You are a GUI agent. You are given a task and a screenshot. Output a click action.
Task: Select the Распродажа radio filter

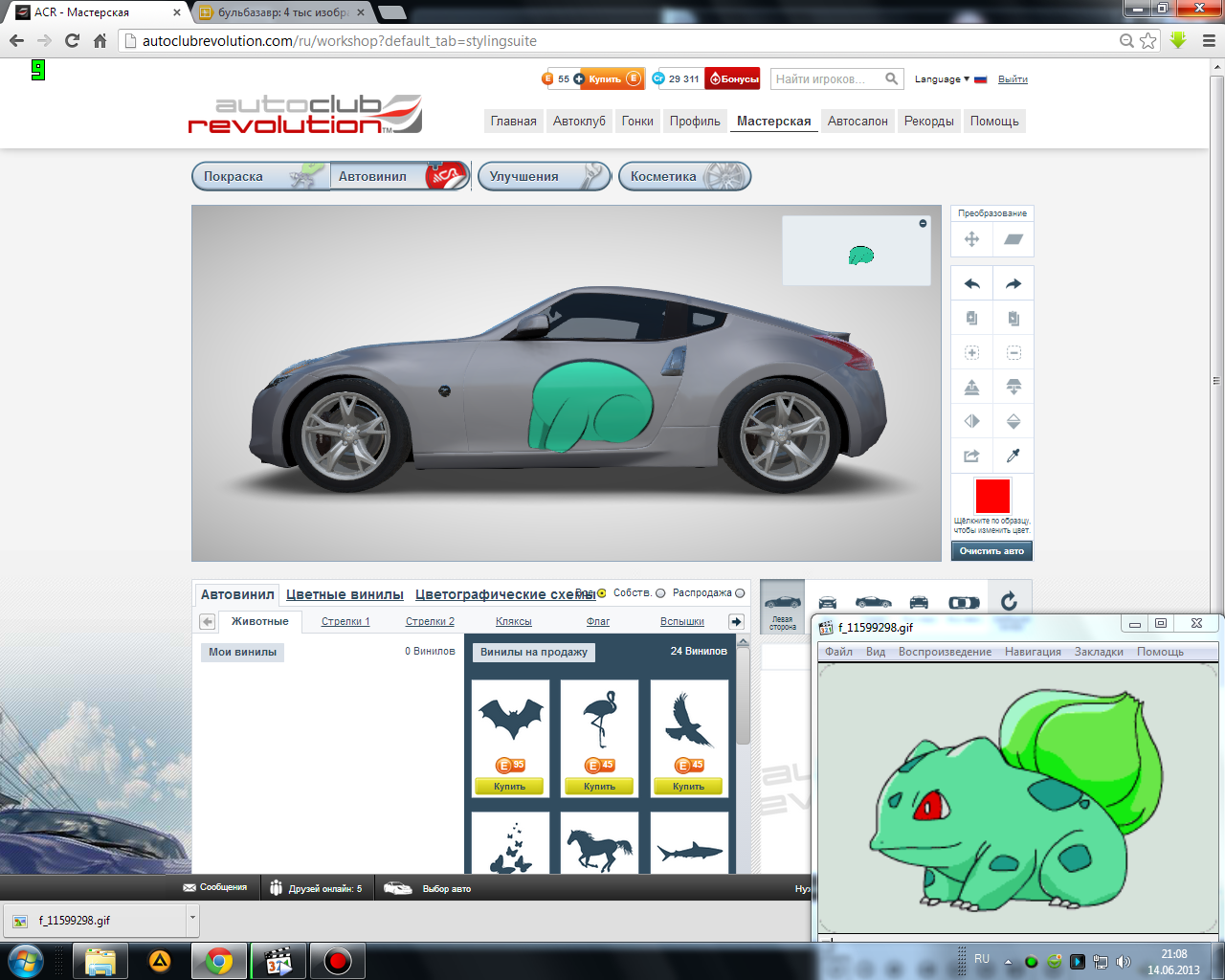[x=740, y=593]
